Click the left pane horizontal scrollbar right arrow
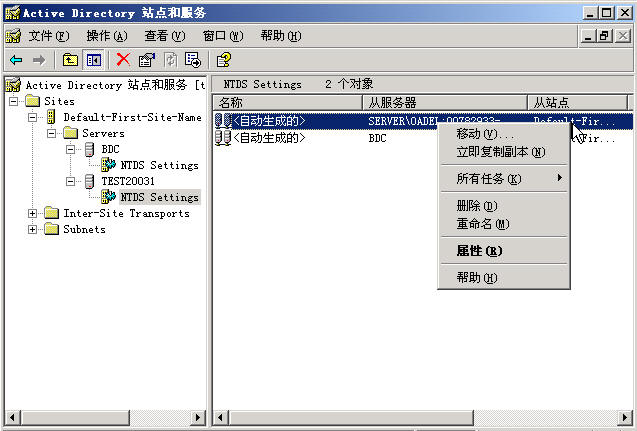The image size is (637, 431). 198,416
